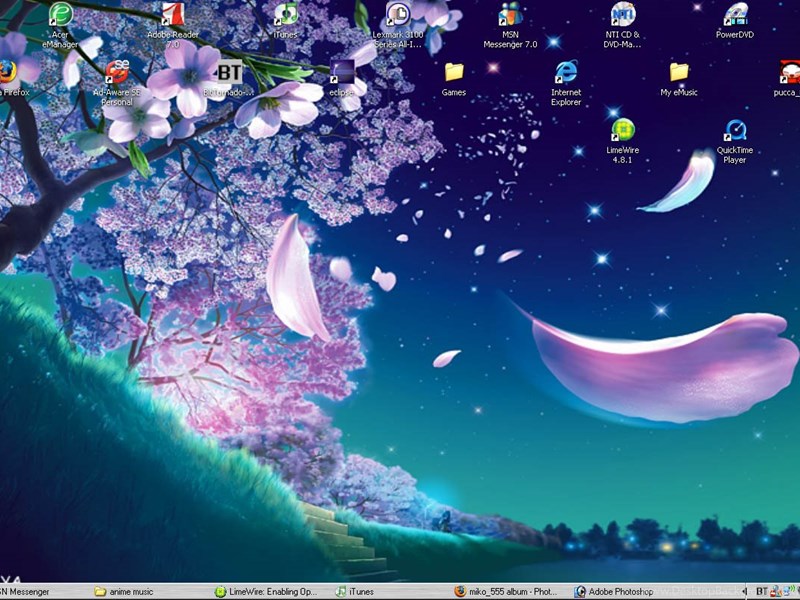The image size is (800, 600).
Task: Open the Games folder
Action: [x=454, y=73]
